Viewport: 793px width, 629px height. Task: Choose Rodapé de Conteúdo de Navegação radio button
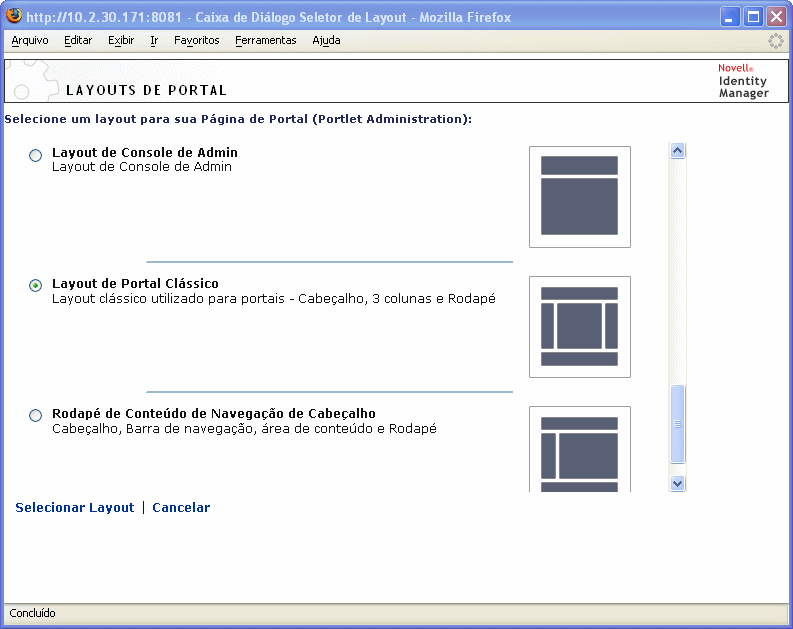(x=35, y=416)
